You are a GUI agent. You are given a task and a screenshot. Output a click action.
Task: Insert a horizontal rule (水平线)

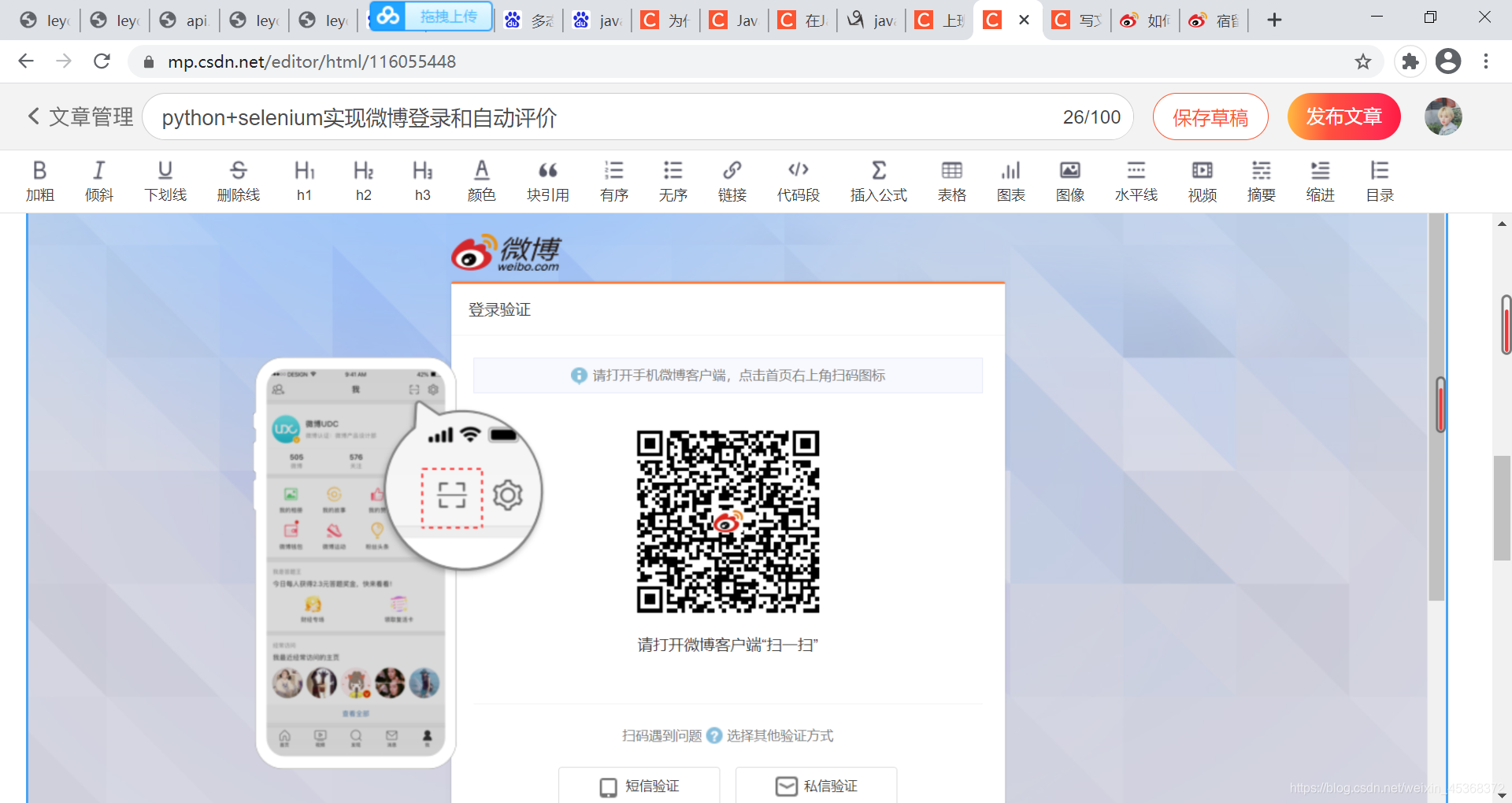[x=1136, y=181]
